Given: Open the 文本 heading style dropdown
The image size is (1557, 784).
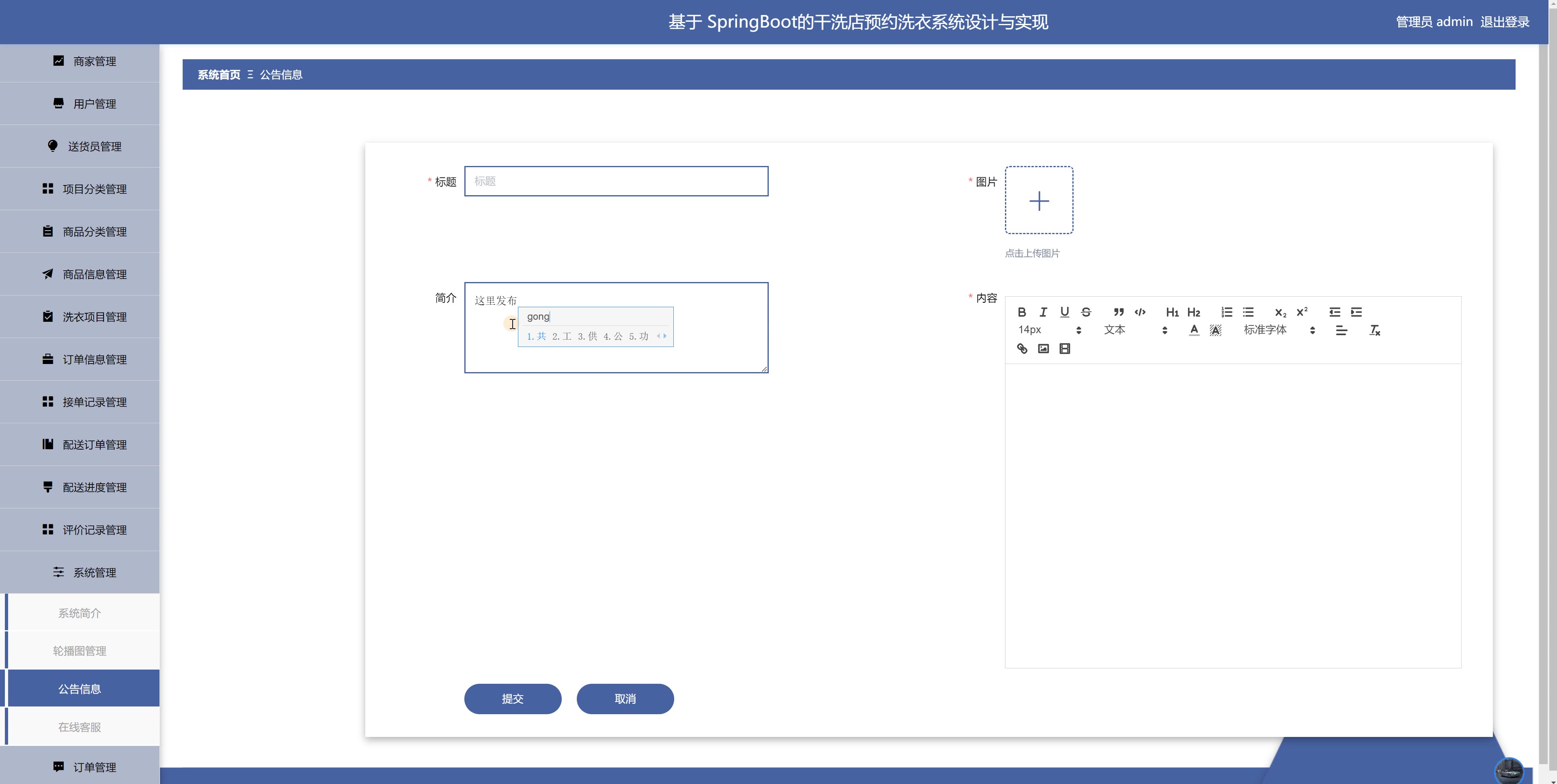Looking at the screenshot, I should coord(1134,330).
